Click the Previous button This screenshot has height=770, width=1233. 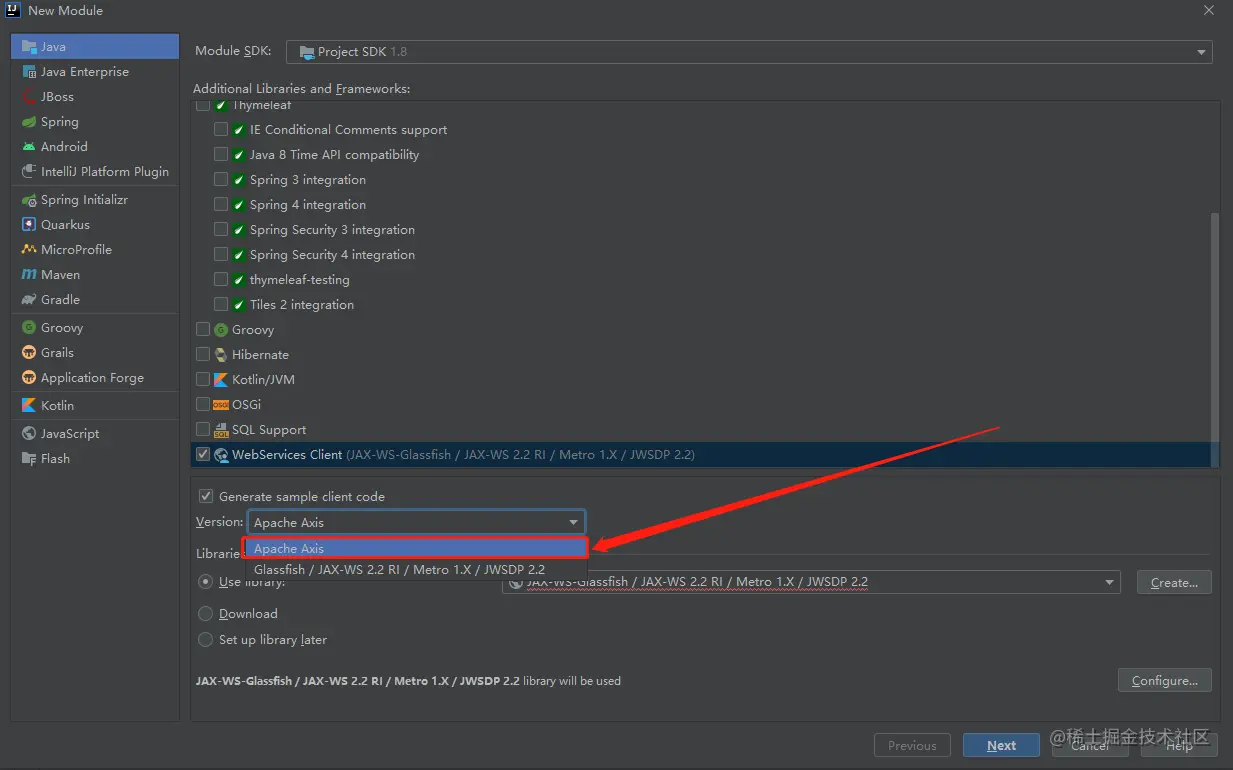click(x=912, y=746)
